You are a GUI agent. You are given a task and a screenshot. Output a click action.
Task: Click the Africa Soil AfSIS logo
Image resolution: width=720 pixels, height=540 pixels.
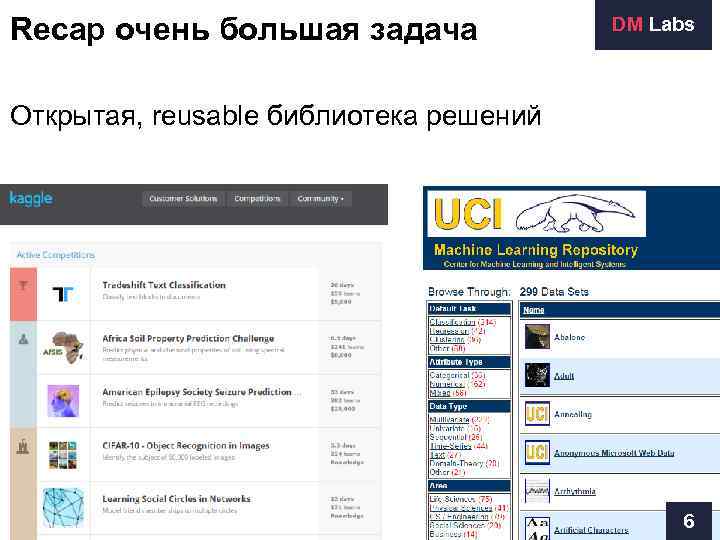click(x=63, y=348)
